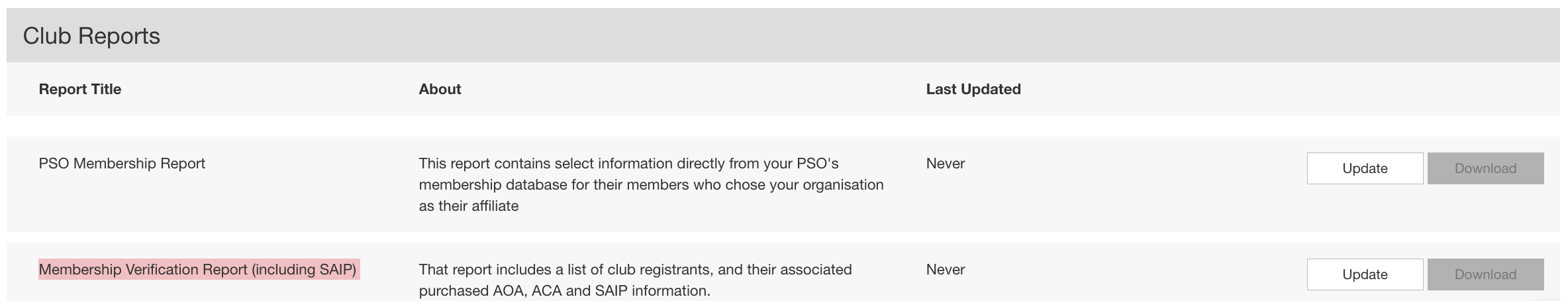Download the Membership Verification Report

tap(1485, 274)
